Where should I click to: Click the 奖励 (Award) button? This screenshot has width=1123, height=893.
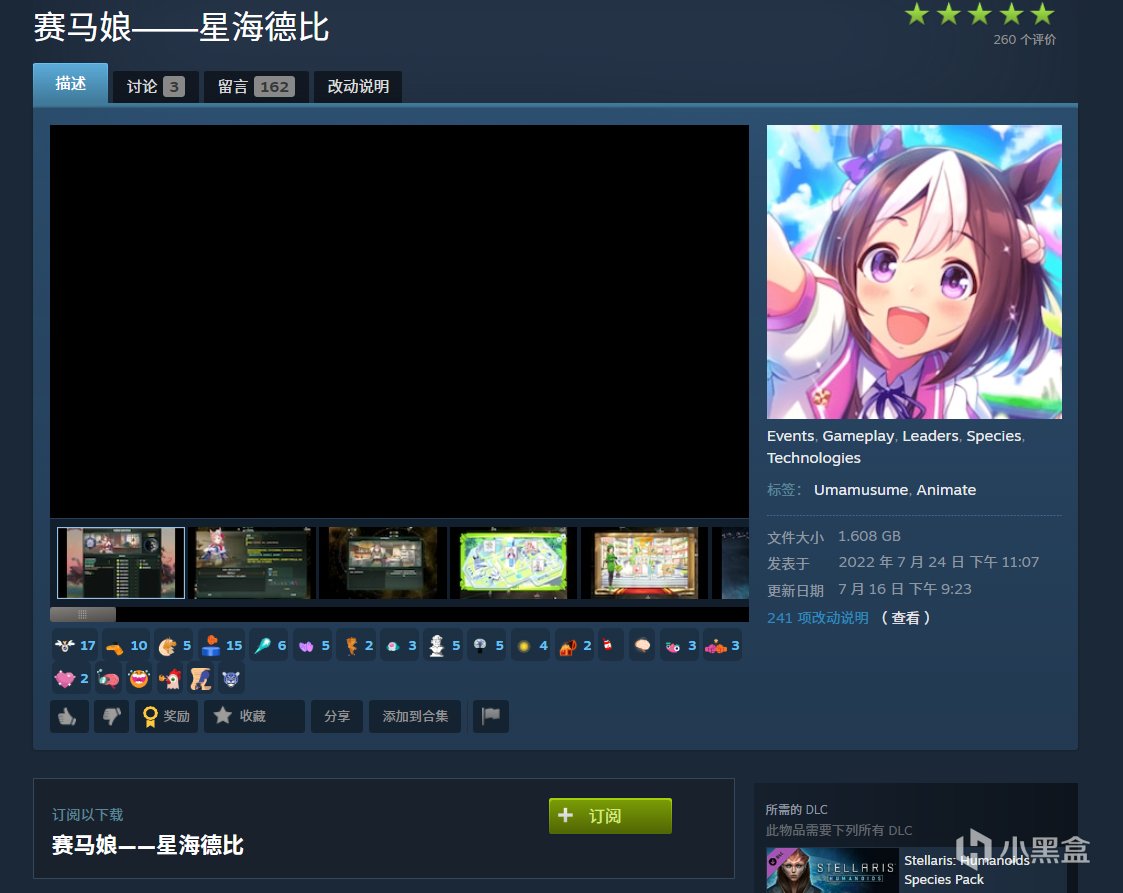click(x=166, y=716)
